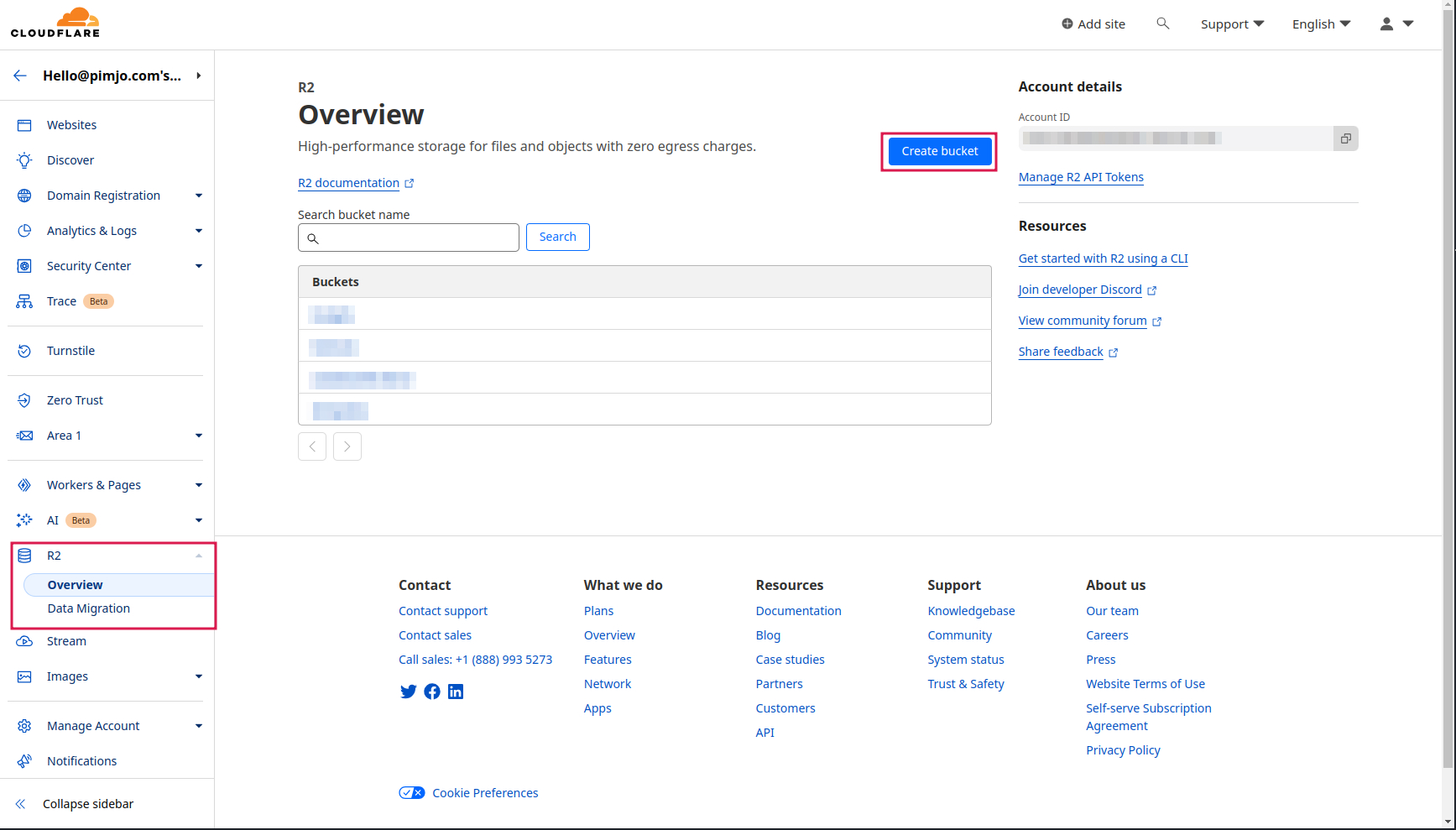Viewport: 1456px width, 830px height.
Task: Toggle the Cookie Preferences switch icon
Action: coord(411,793)
